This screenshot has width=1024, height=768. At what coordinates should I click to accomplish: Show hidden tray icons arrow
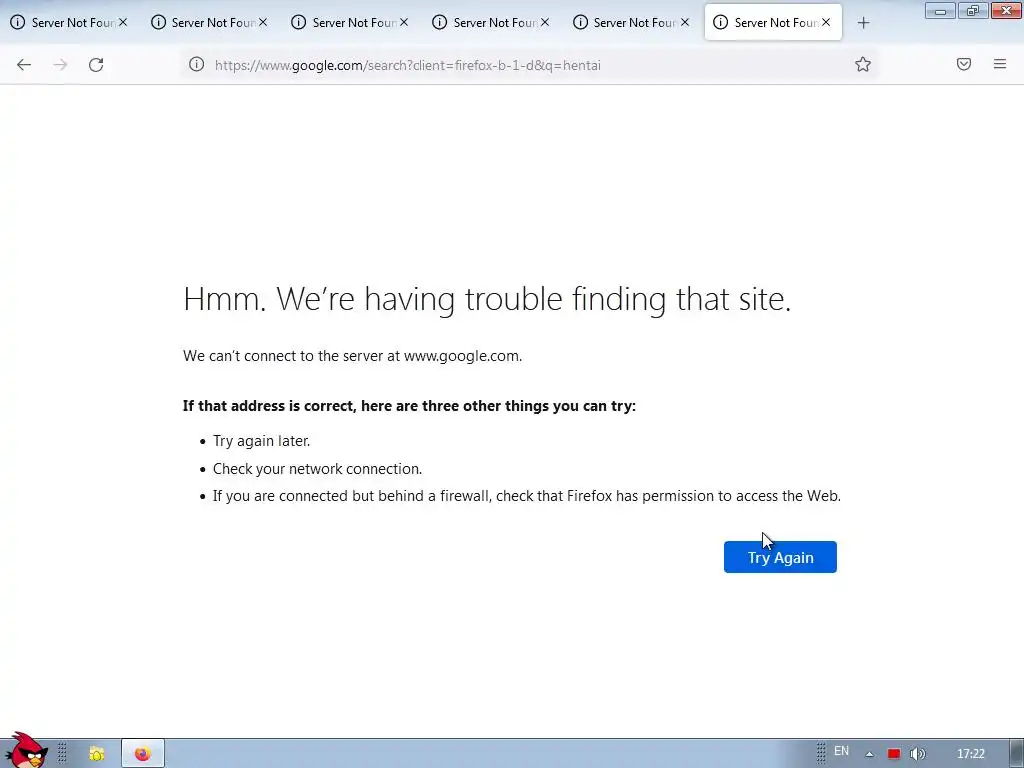point(869,754)
